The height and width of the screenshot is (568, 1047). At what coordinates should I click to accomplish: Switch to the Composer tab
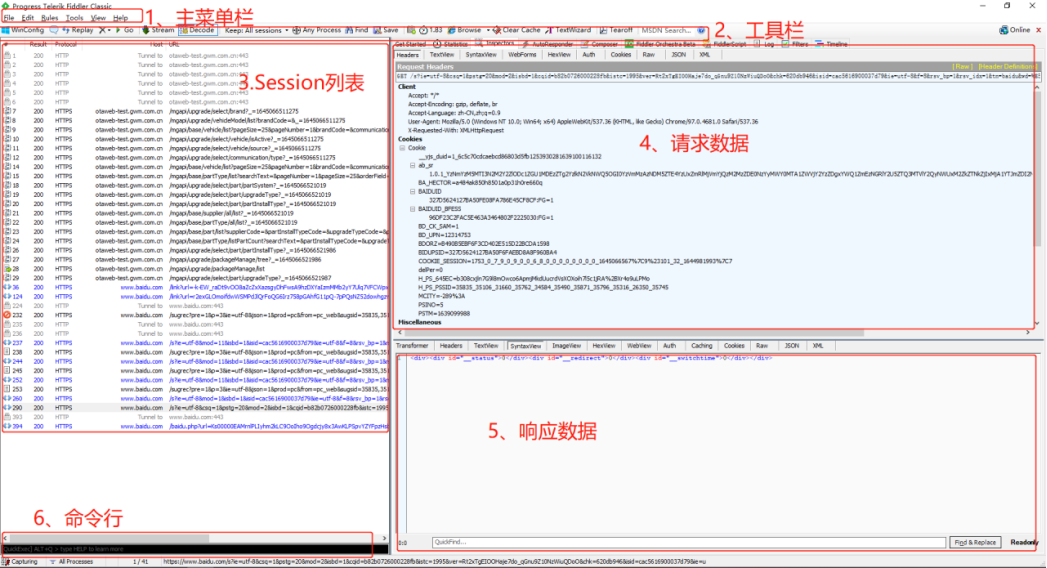tap(600, 44)
